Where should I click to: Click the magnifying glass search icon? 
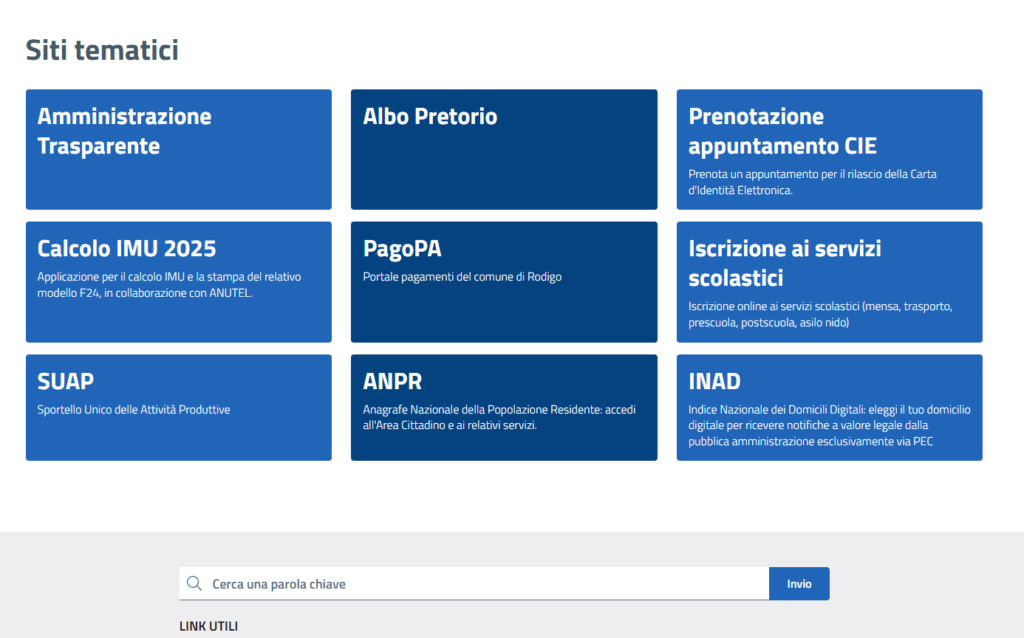click(194, 584)
